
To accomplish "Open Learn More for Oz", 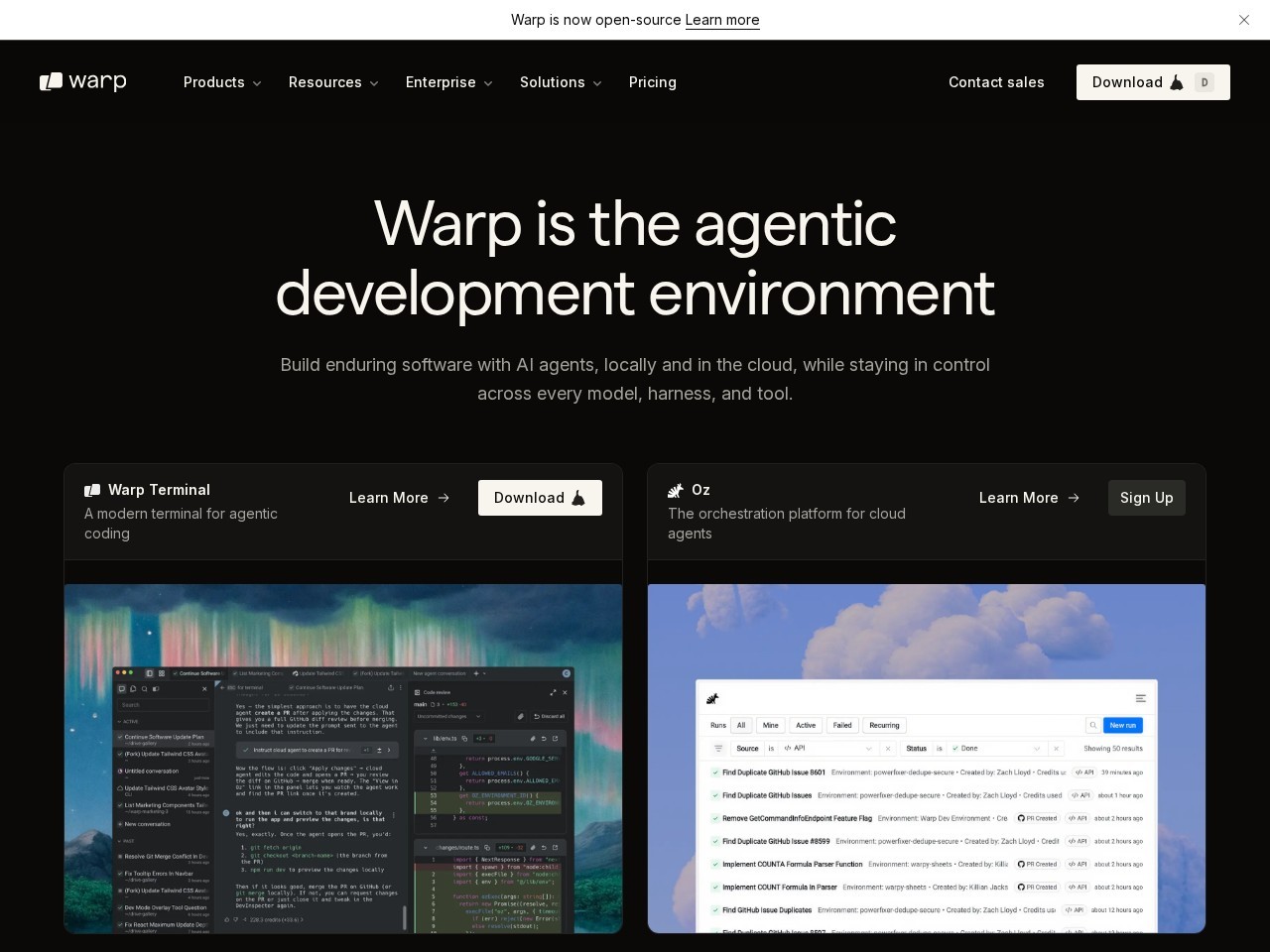I will click(1030, 498).
